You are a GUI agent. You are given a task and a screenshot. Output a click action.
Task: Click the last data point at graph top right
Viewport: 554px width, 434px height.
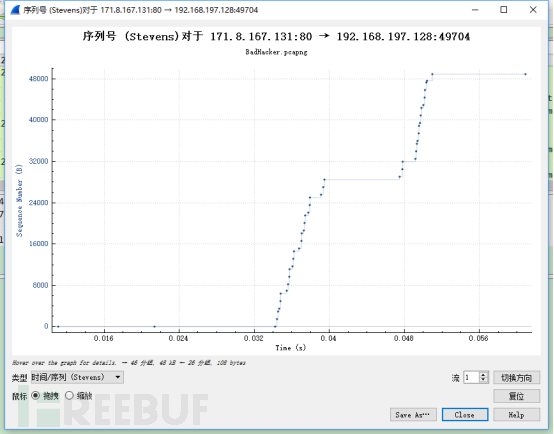pyautogui.click(x=525, y=74)
